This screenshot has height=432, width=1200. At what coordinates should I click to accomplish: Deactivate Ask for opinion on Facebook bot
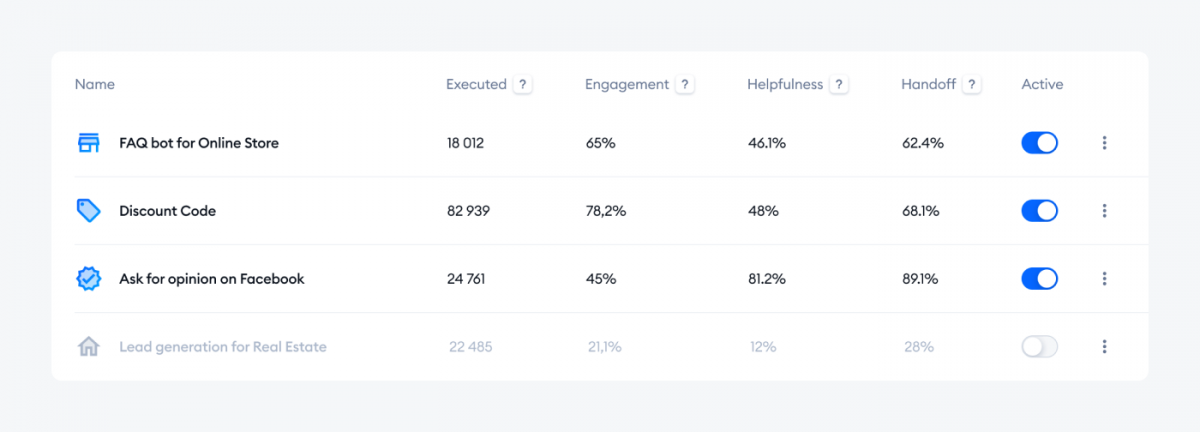[x=1039, y=279]
